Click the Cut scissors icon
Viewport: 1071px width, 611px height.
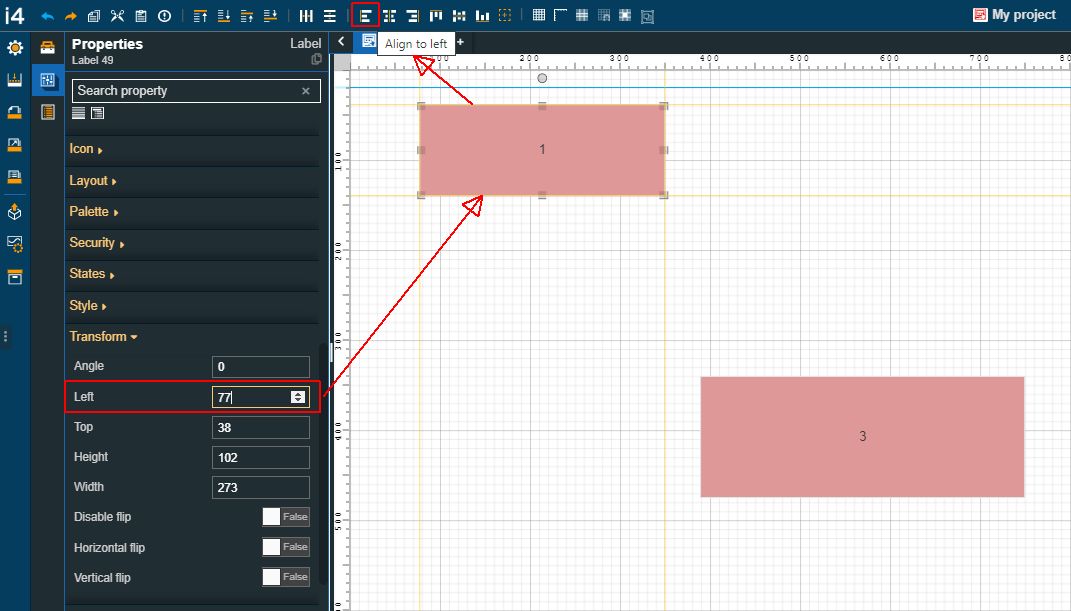117,16
